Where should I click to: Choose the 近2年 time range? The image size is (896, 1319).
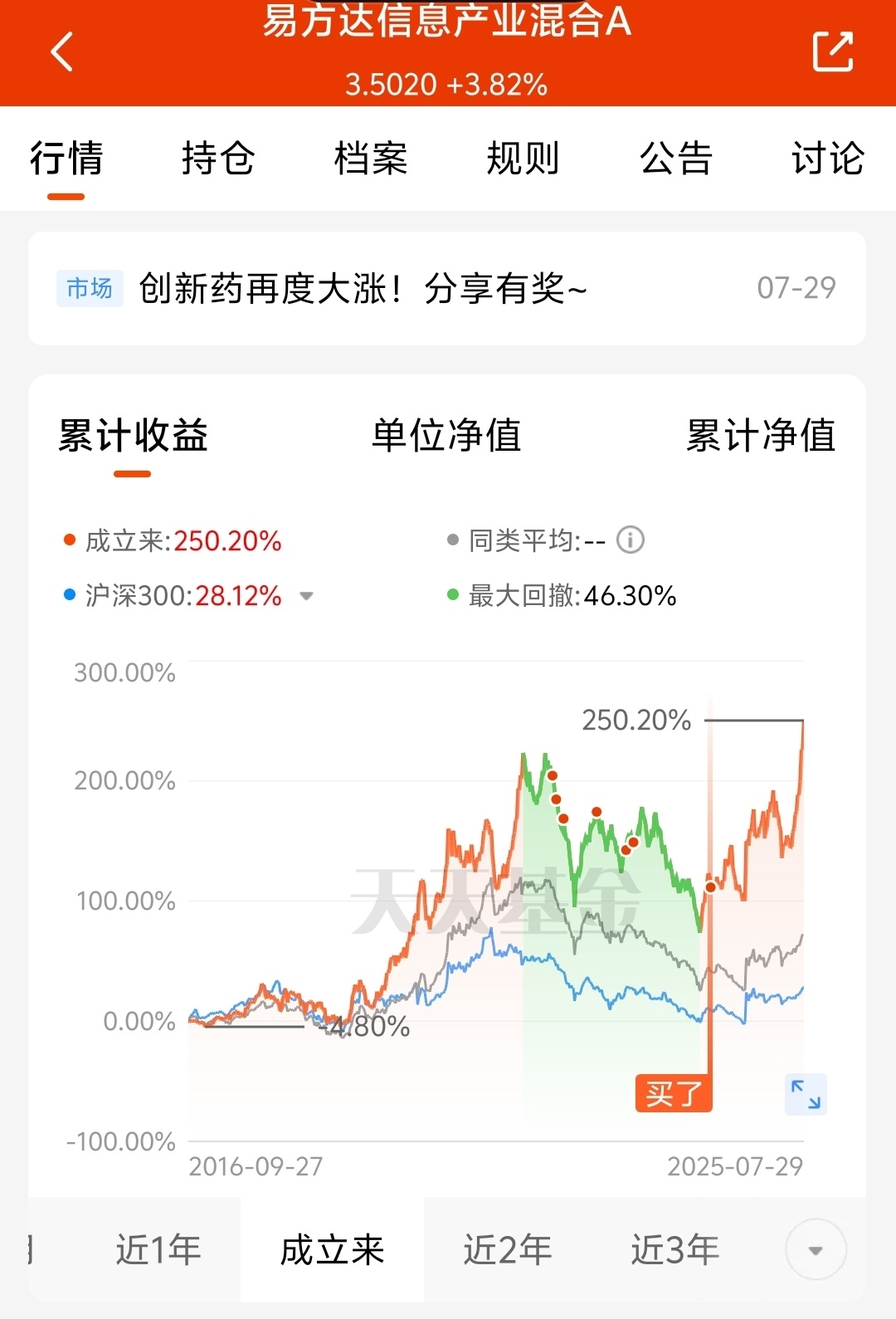[x=507, y=1249]
